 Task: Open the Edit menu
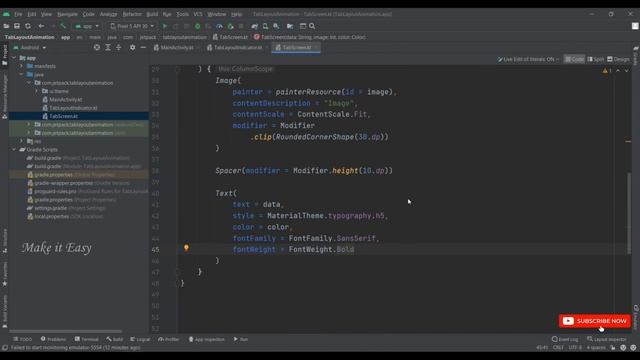pyautogui.click(x=32, y=14)
